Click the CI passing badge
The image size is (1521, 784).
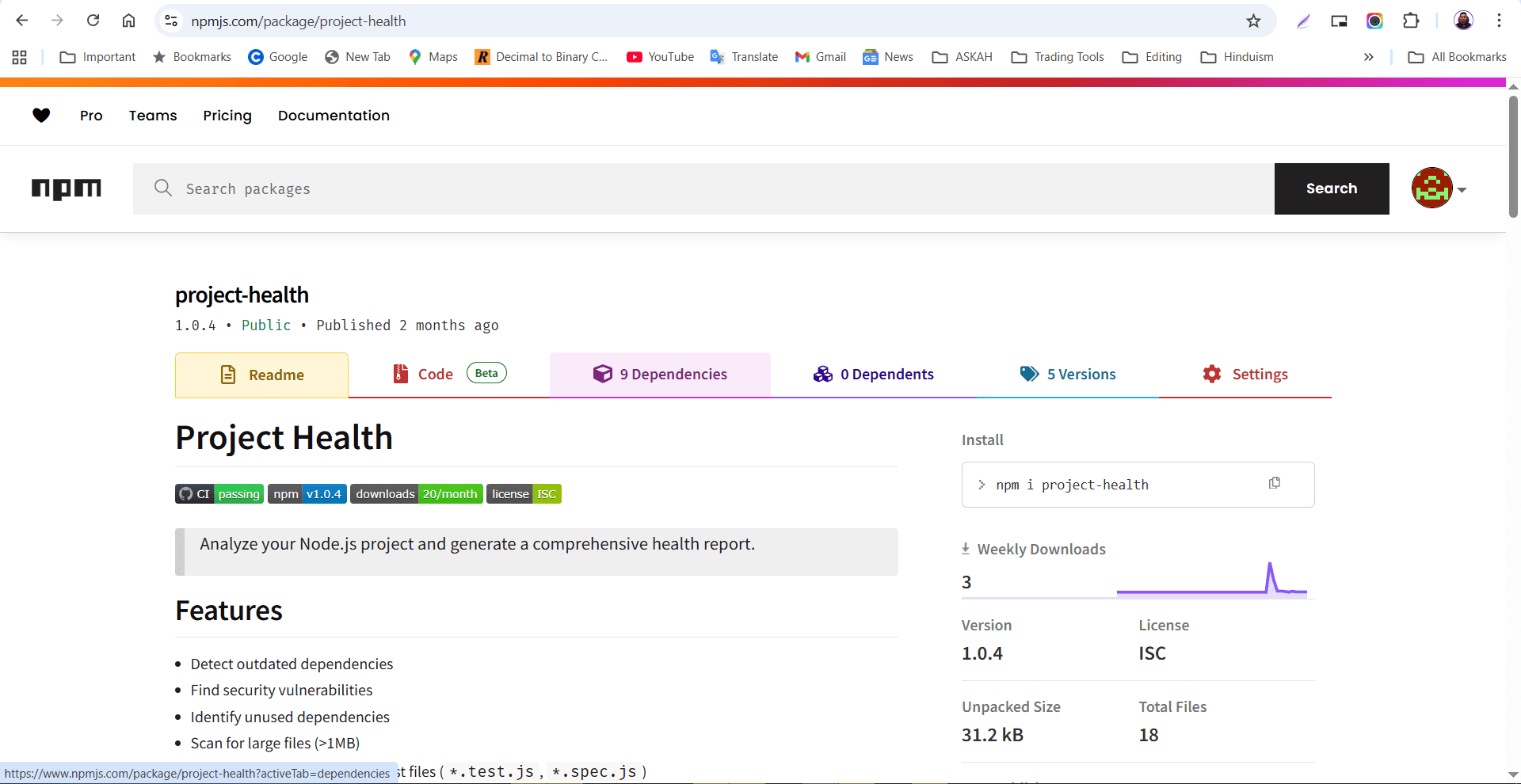[x=219, y=494]
